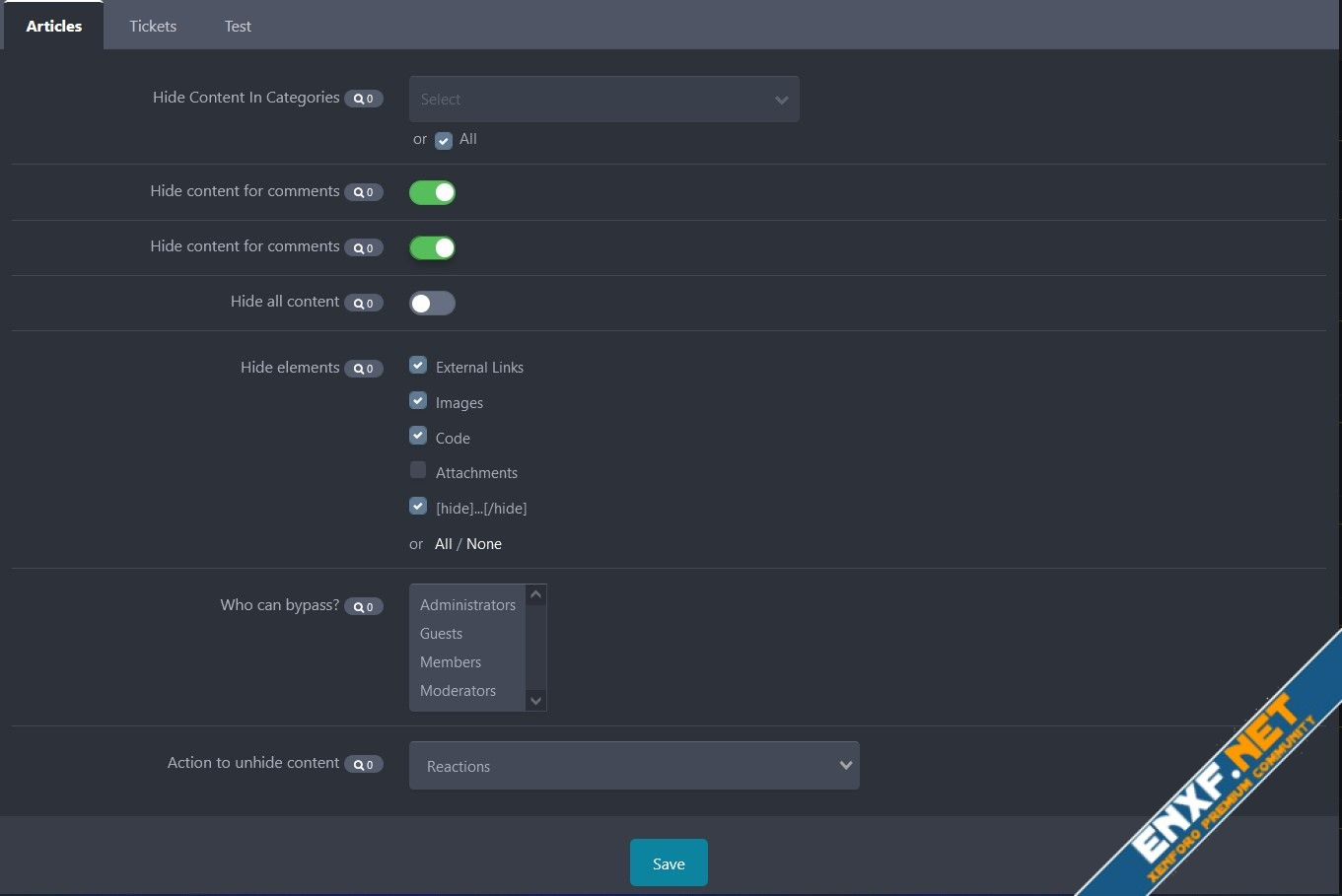Open the Test tab
Screen dimensions: 1342x896
(238, 27)
